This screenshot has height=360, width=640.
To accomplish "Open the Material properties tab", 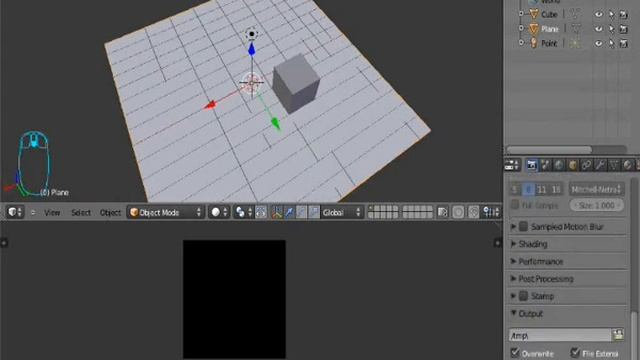I will click(x=628, y=165).
